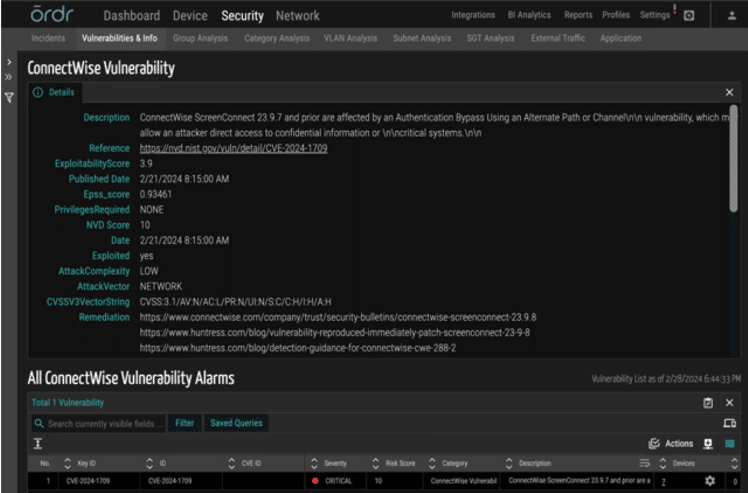
Task: Open the Dashboard menu
Action: point(132,16)
